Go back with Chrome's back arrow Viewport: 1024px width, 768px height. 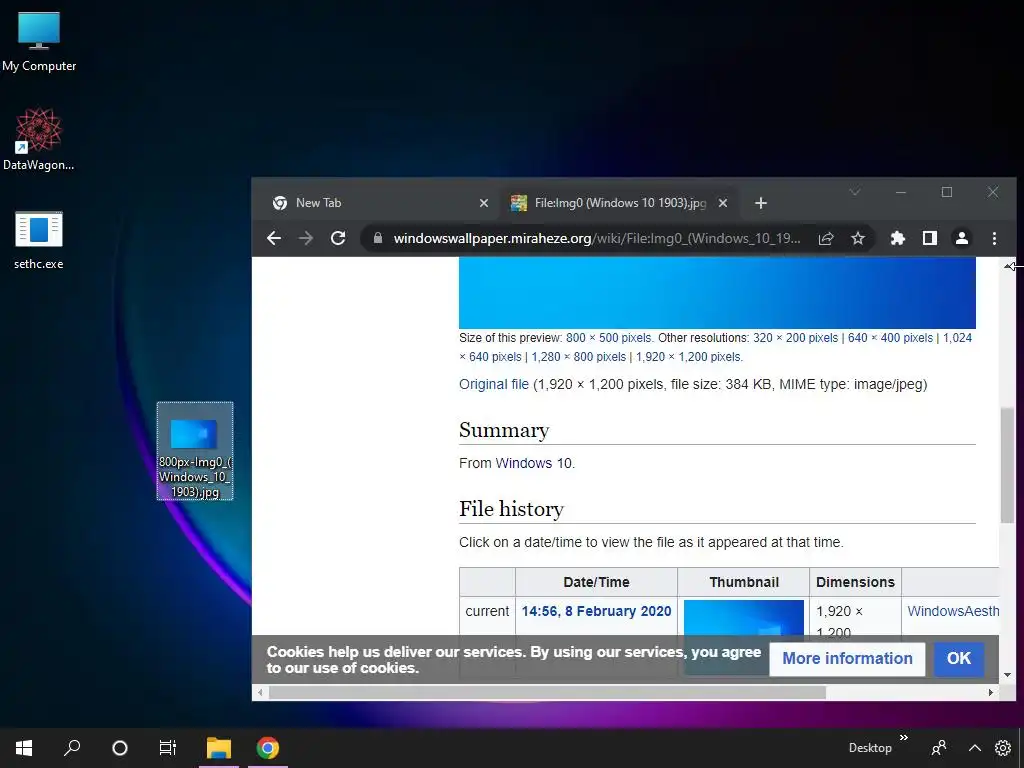[x=274, y=238]
